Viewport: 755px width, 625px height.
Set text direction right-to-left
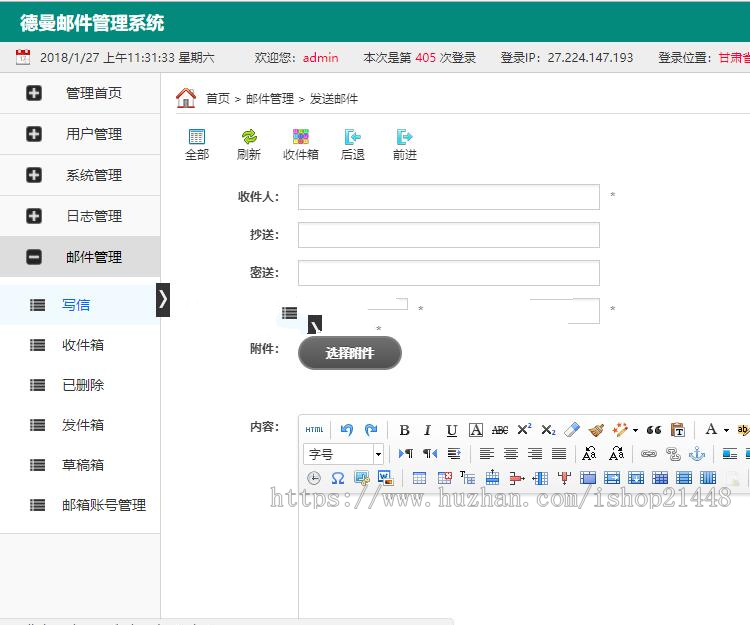(x=430, y=454)
